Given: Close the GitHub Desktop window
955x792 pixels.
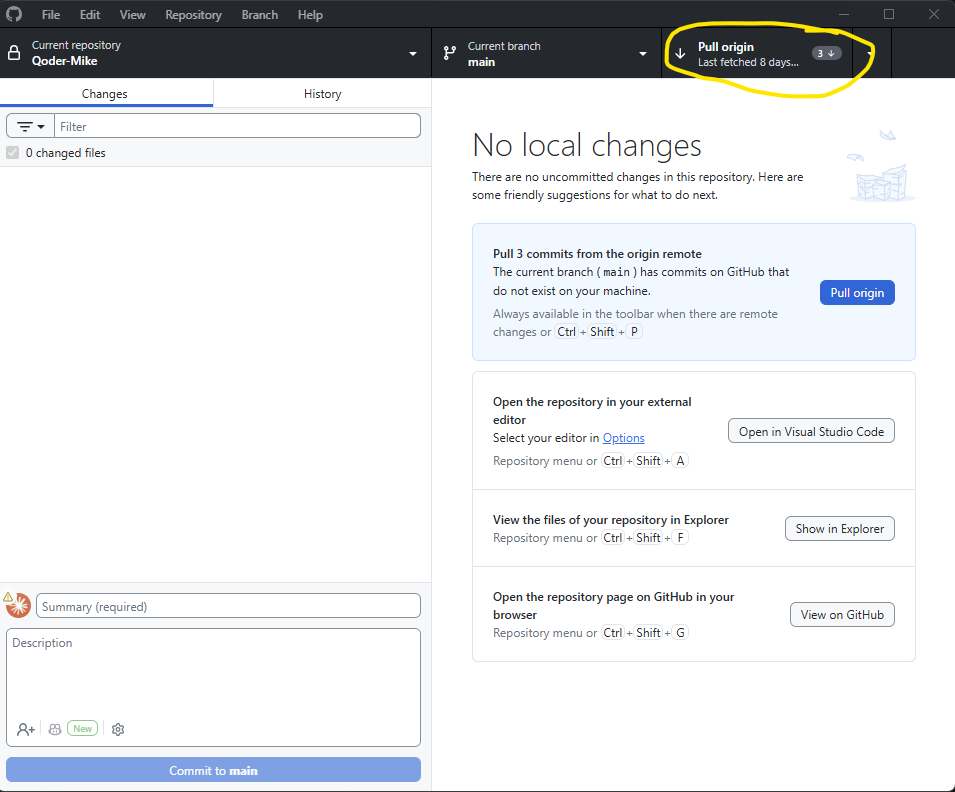Looking at the screenshot, I should pos(933,14).
